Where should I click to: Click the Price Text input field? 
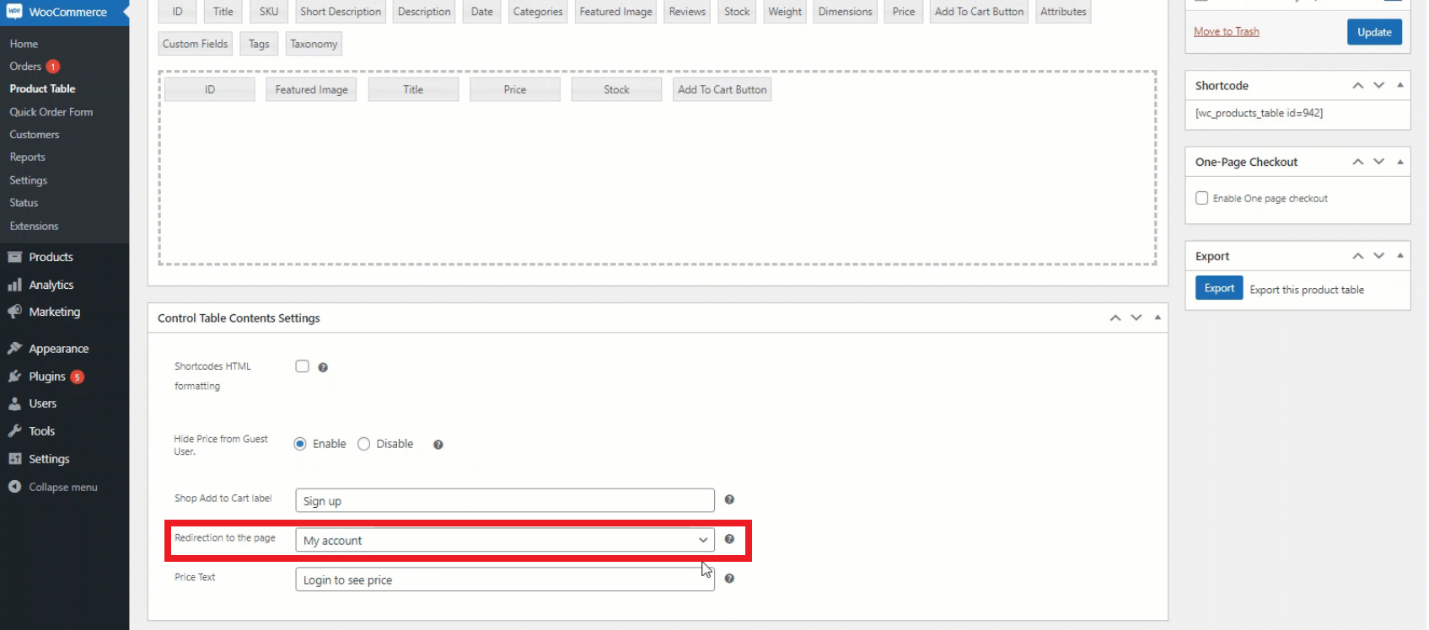click(505, 580)
